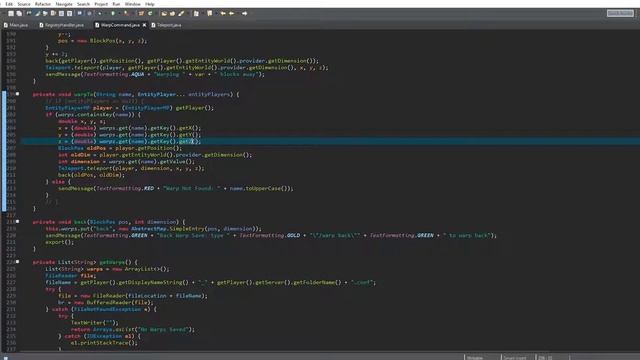
Task: Click the 'Warp Not Found' sendMessage line
Action: pos(176,189)
